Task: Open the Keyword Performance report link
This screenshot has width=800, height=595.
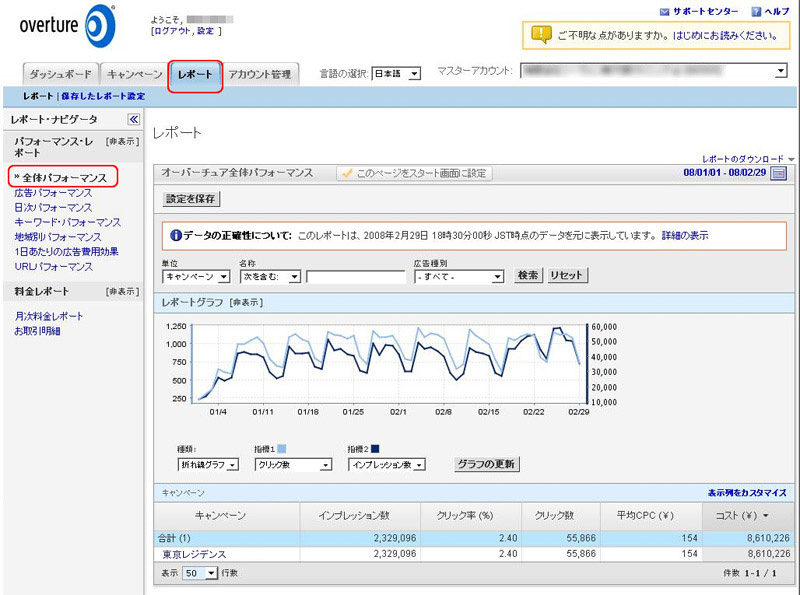Action: [x=68, y=222]
